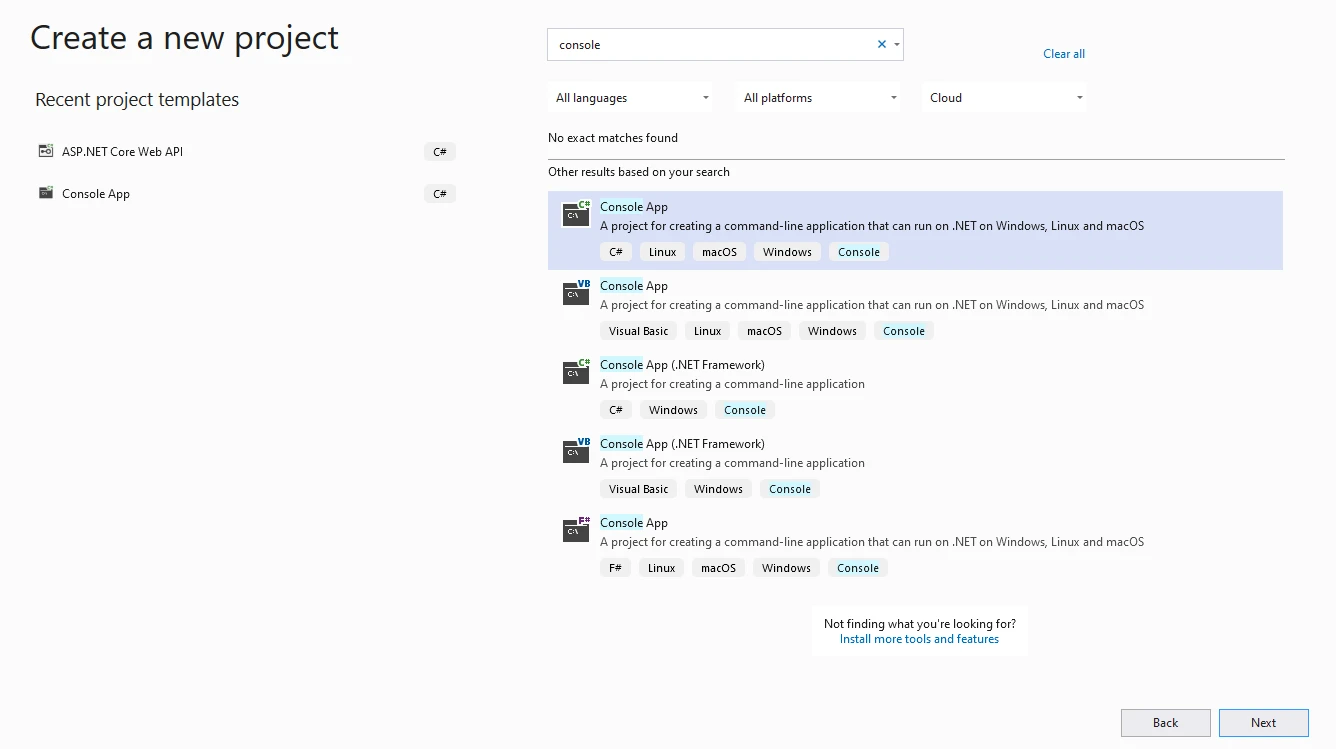Click the Clear all link
The image size is (1336, 749).
click(1063, 54)
